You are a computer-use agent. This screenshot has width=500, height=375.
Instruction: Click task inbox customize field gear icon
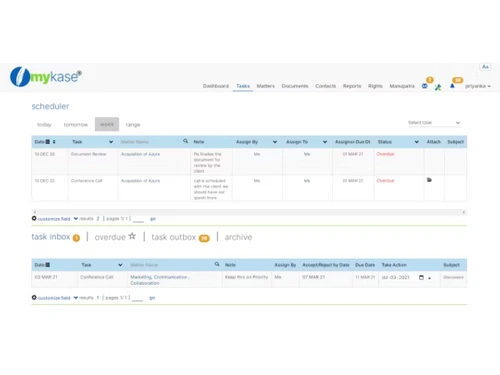point(34,297)
